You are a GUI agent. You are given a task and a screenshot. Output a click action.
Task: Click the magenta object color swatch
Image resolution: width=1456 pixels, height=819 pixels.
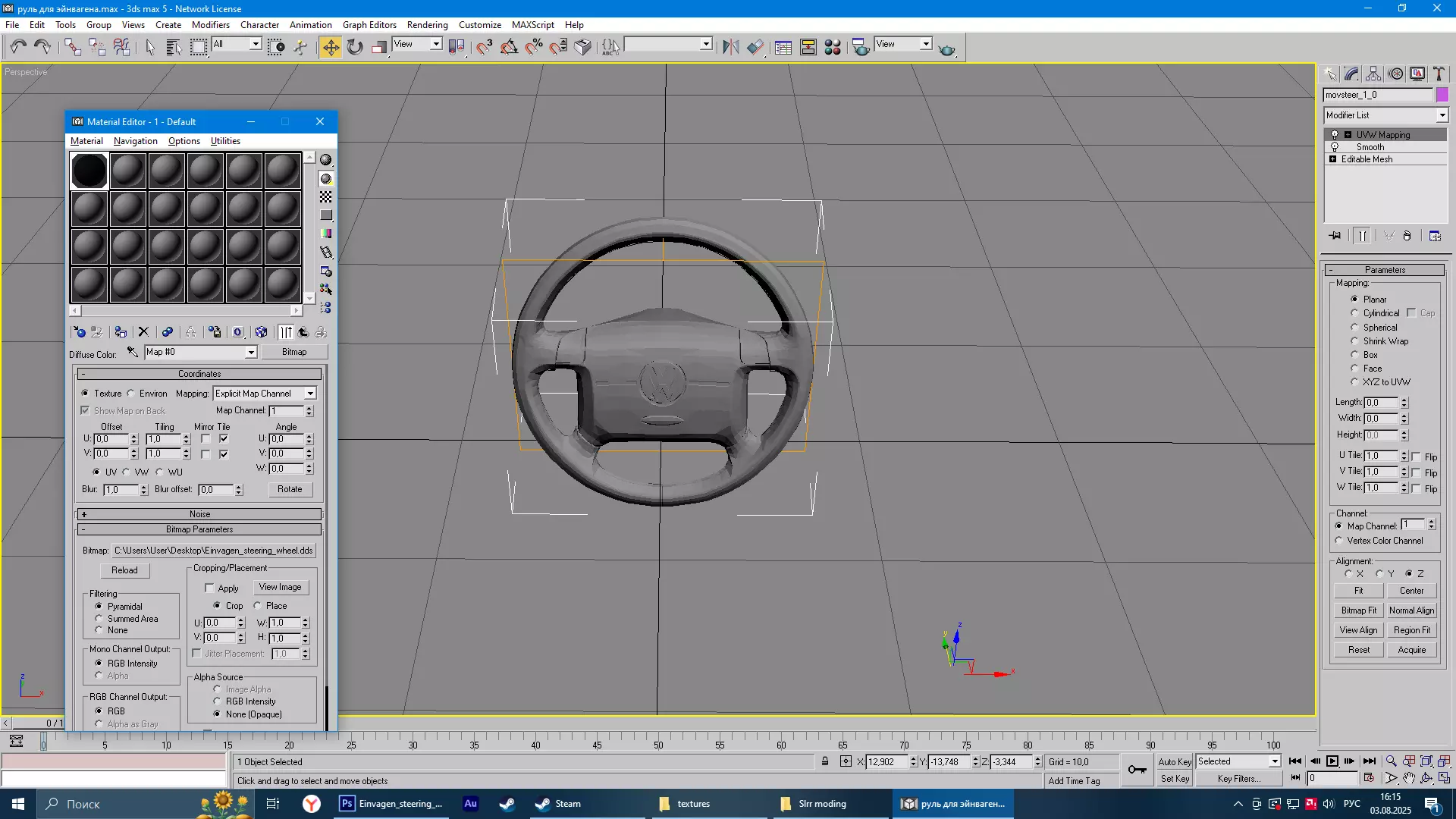pyautogui.click(x=1442, y=95)
